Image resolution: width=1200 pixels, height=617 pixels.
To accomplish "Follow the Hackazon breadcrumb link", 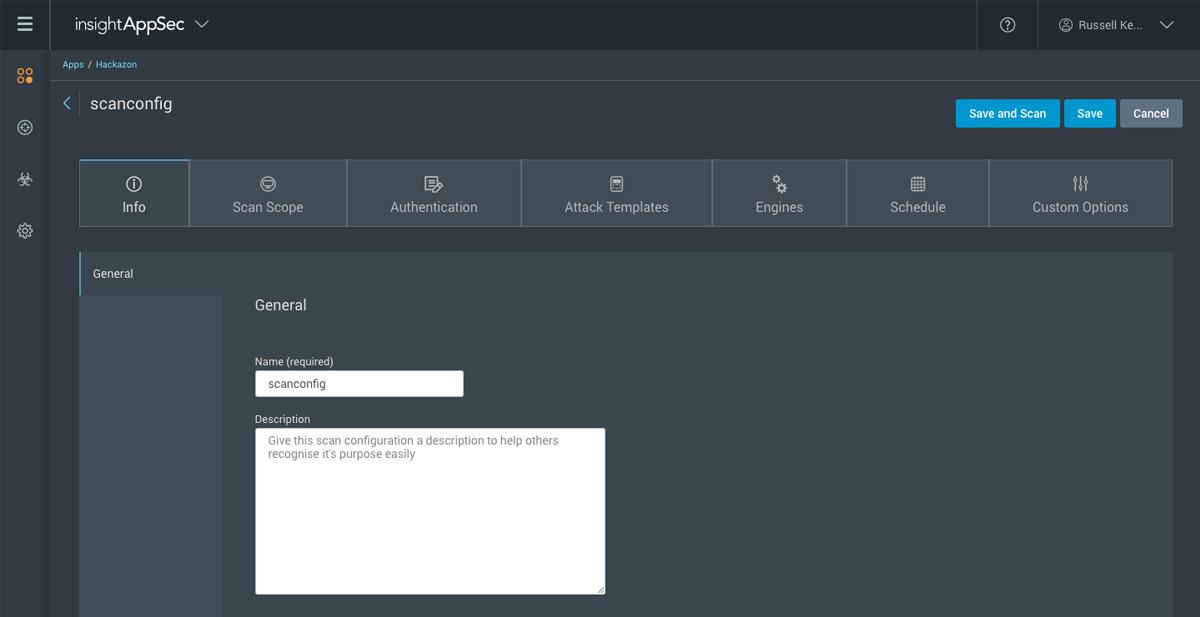I will tap(116, 64).
